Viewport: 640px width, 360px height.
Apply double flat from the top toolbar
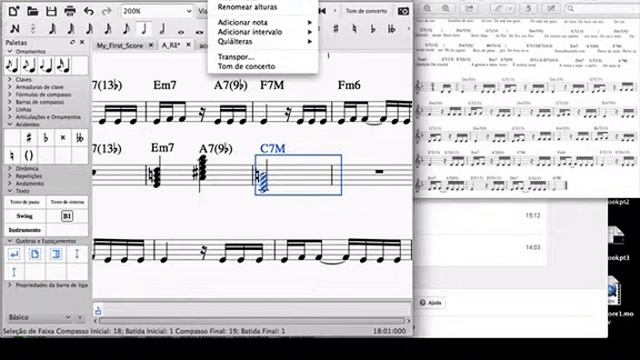coord(391,29)
